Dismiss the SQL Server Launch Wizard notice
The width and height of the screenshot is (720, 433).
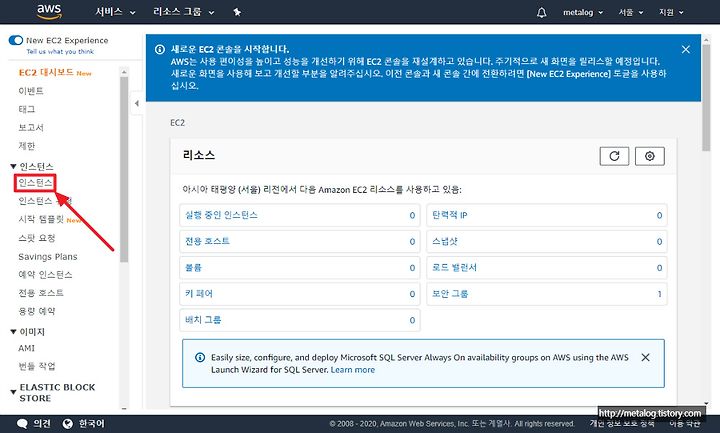pos(645,357)
